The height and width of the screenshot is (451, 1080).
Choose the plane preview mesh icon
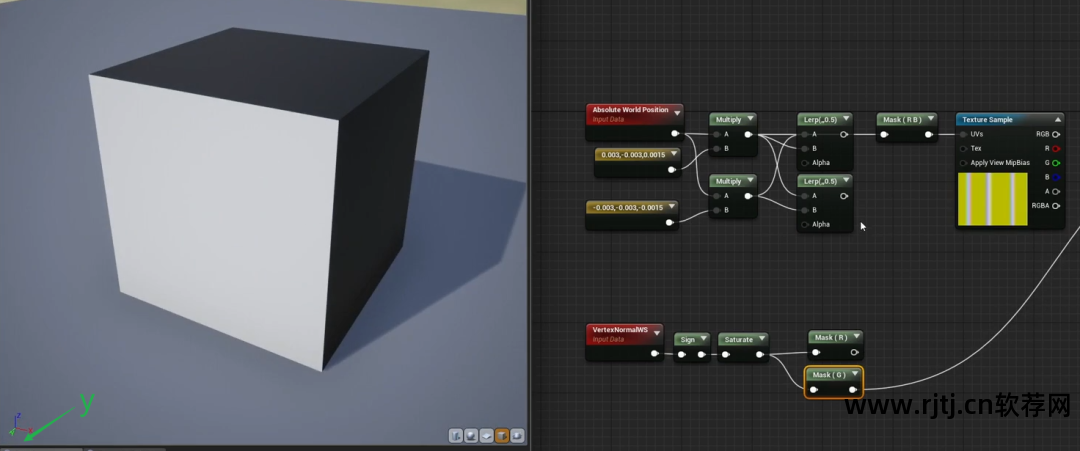click(486, 436)
